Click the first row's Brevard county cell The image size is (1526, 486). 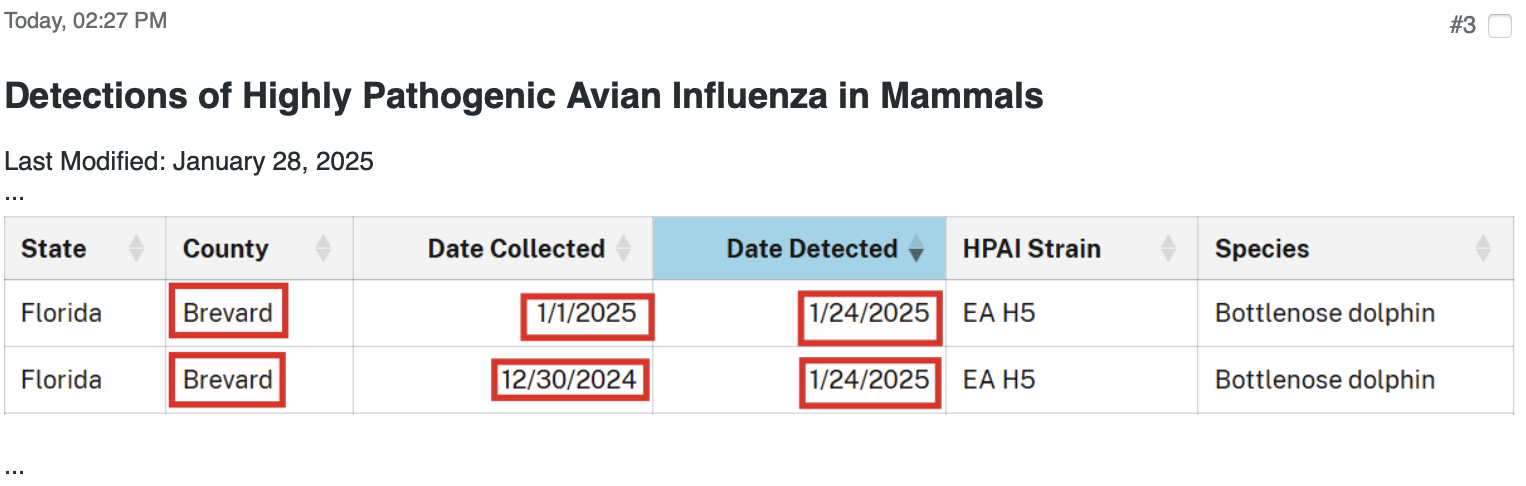(x=228, y=313)
